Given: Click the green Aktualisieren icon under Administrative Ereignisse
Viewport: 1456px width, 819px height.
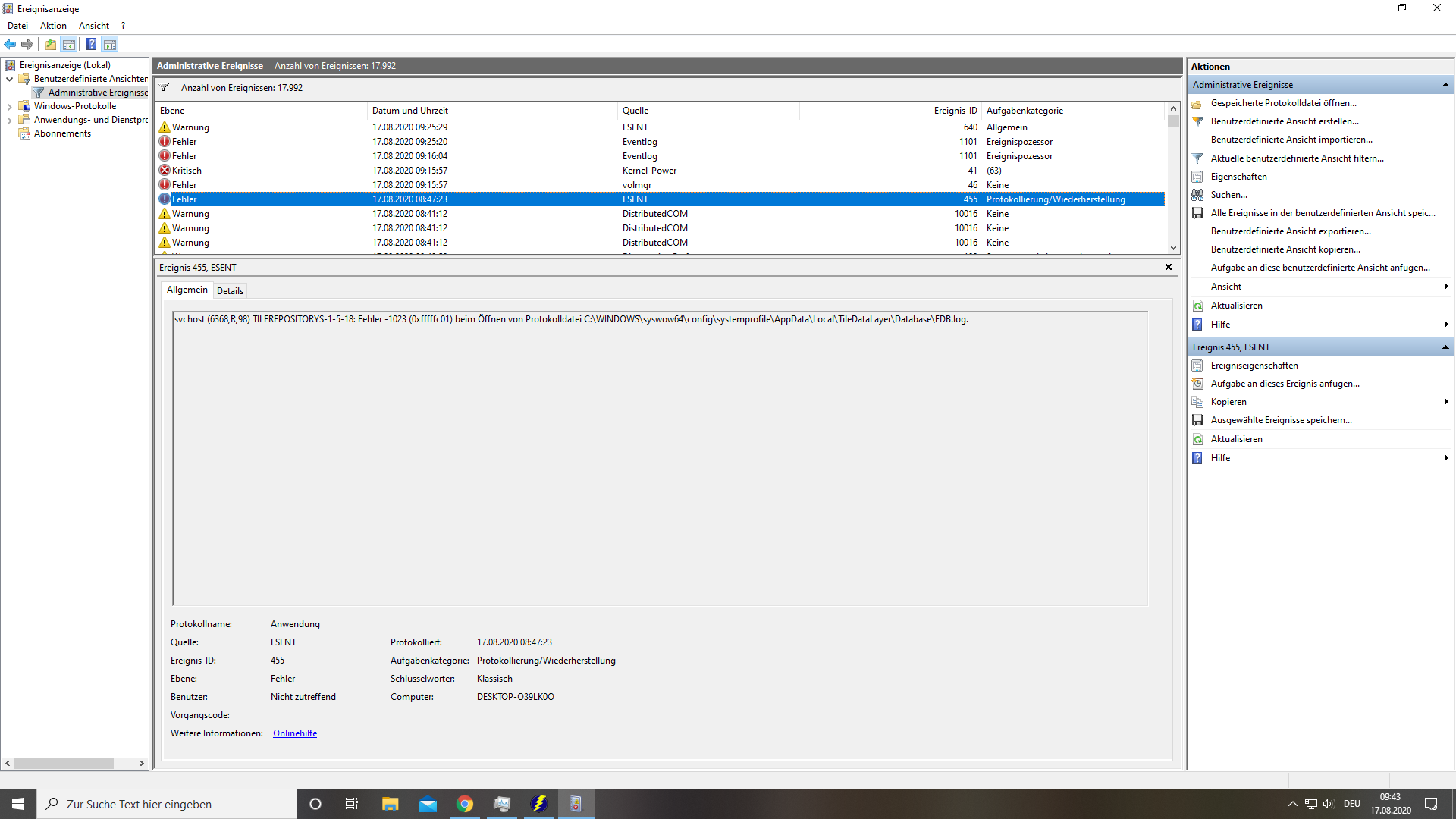Looking at the screenshot, I should coord(1197,306).
